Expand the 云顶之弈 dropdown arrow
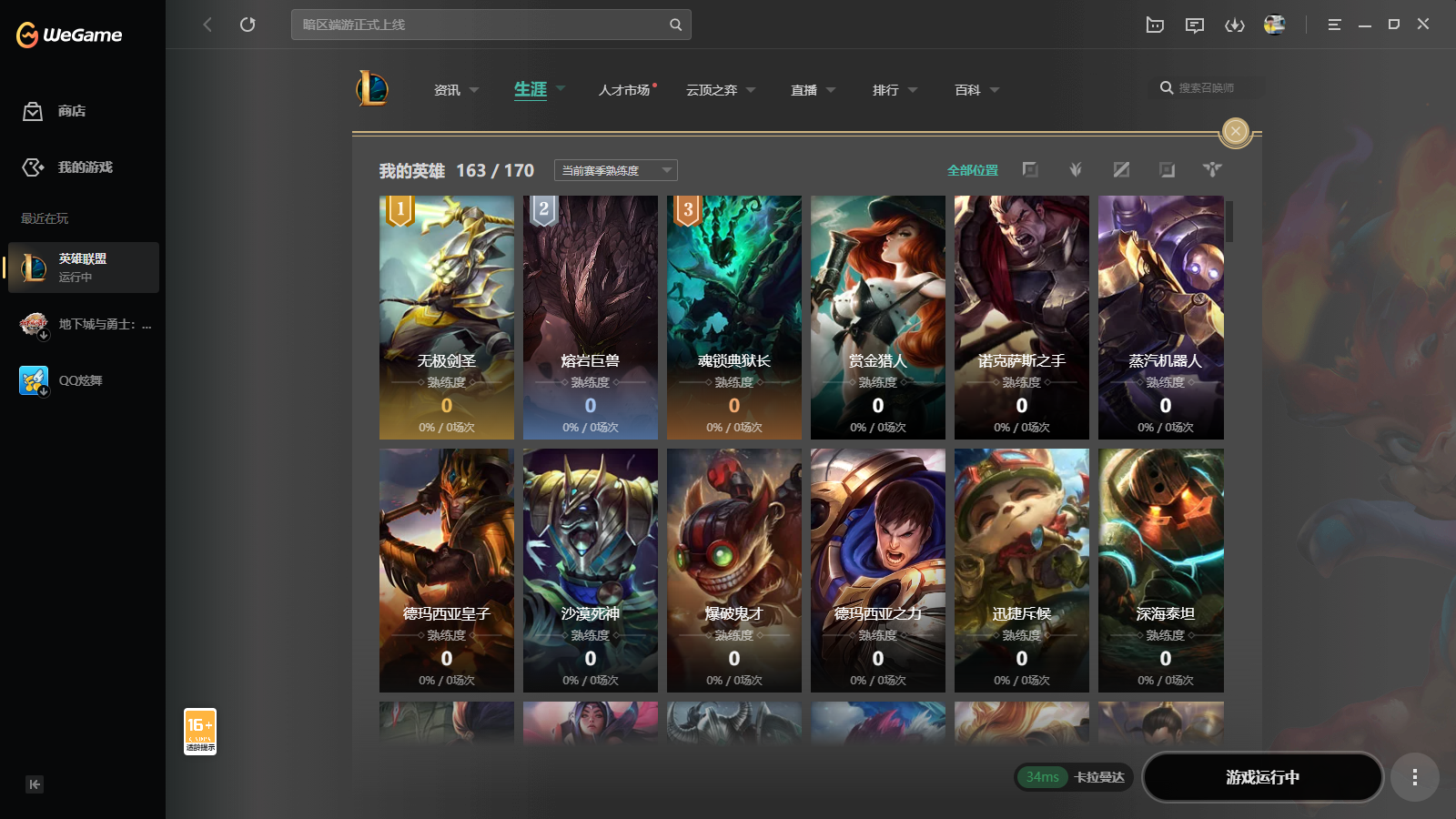This screenshot has height=819, width=1456. coord(751,90)
